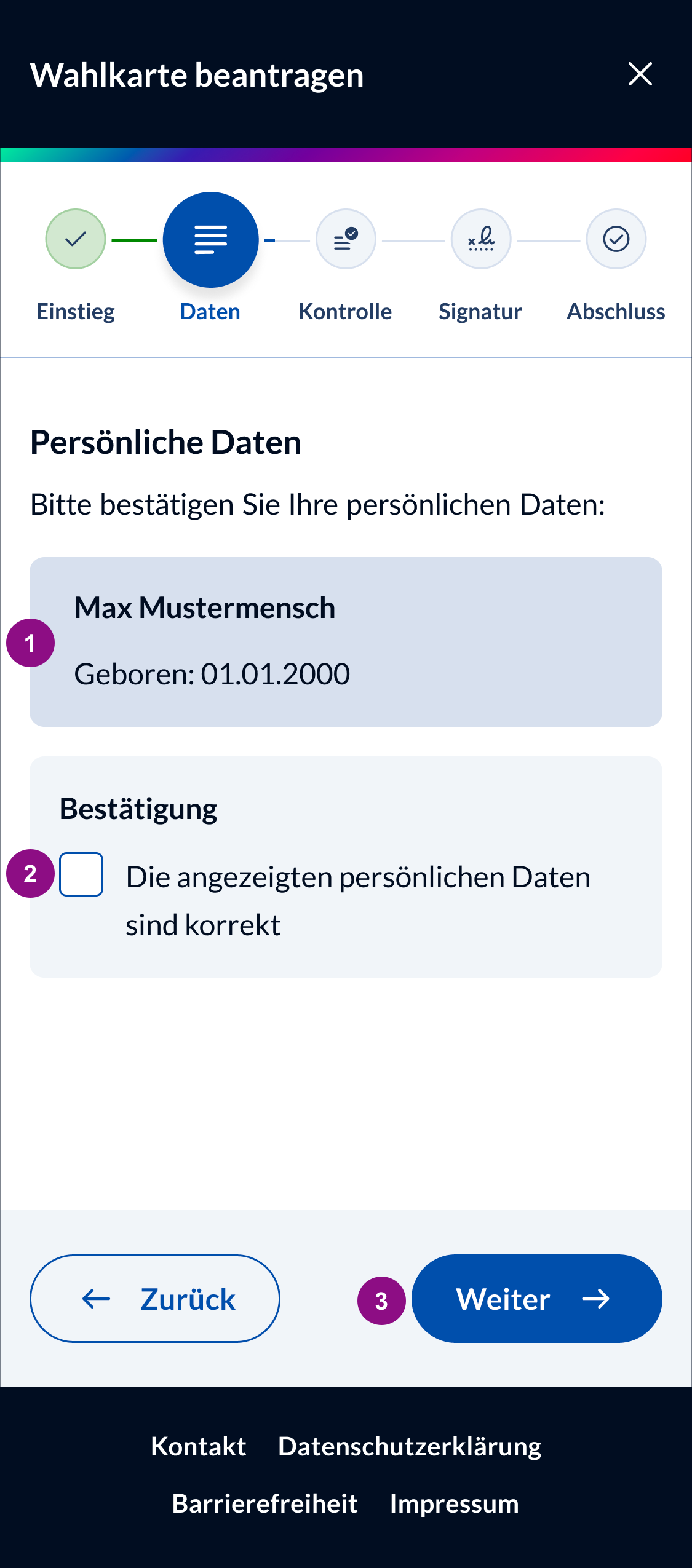Screen dimensions: 692x1568
Task: Click the purple badge number 3
Action: coord(381,1301)
